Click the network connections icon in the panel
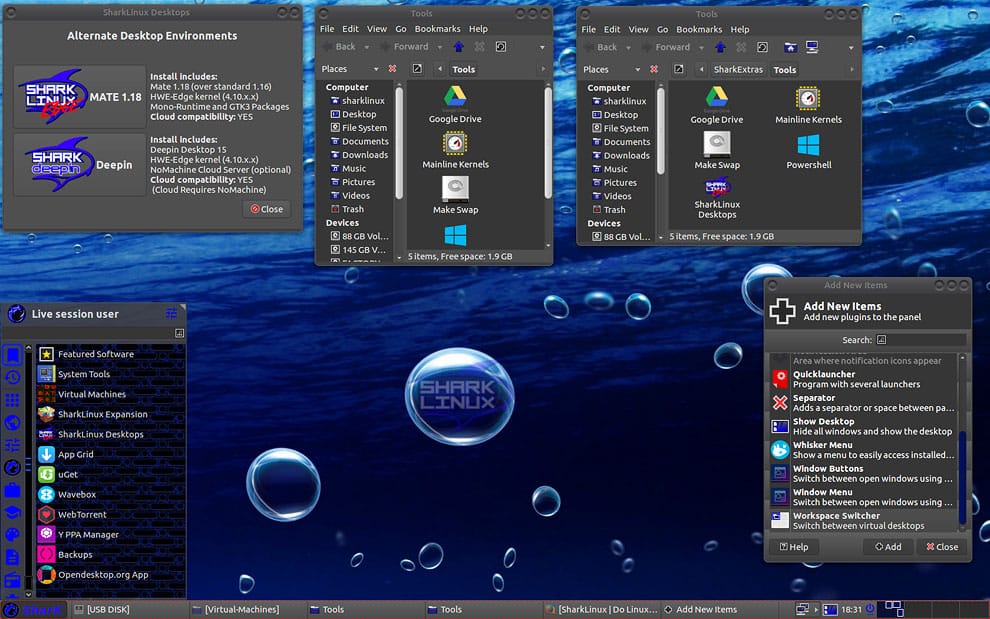The width and height of the screenshot is (990, 619). click(x=802, y=609)
